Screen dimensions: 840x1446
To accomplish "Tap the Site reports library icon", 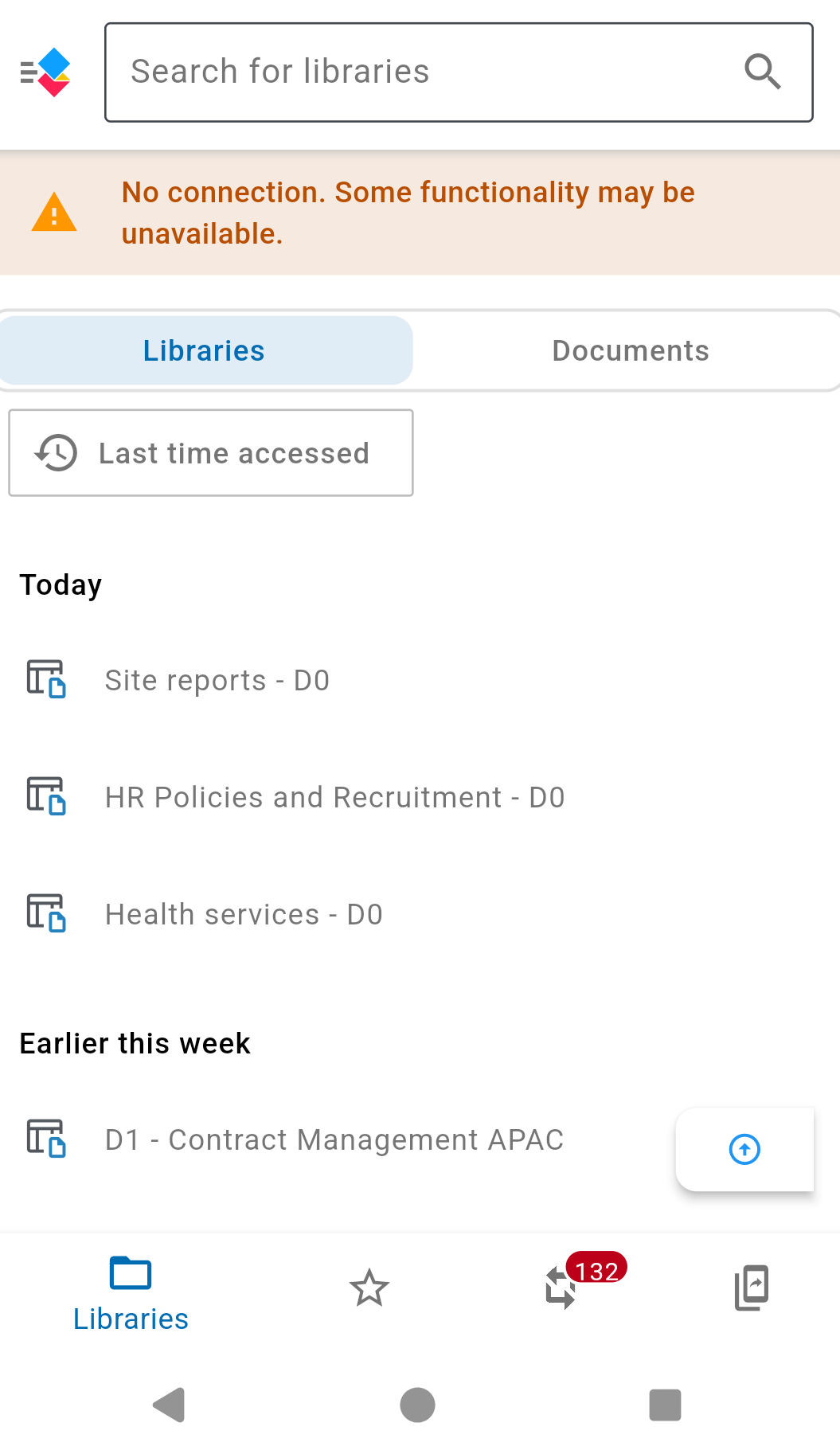I will click(46, 679).
